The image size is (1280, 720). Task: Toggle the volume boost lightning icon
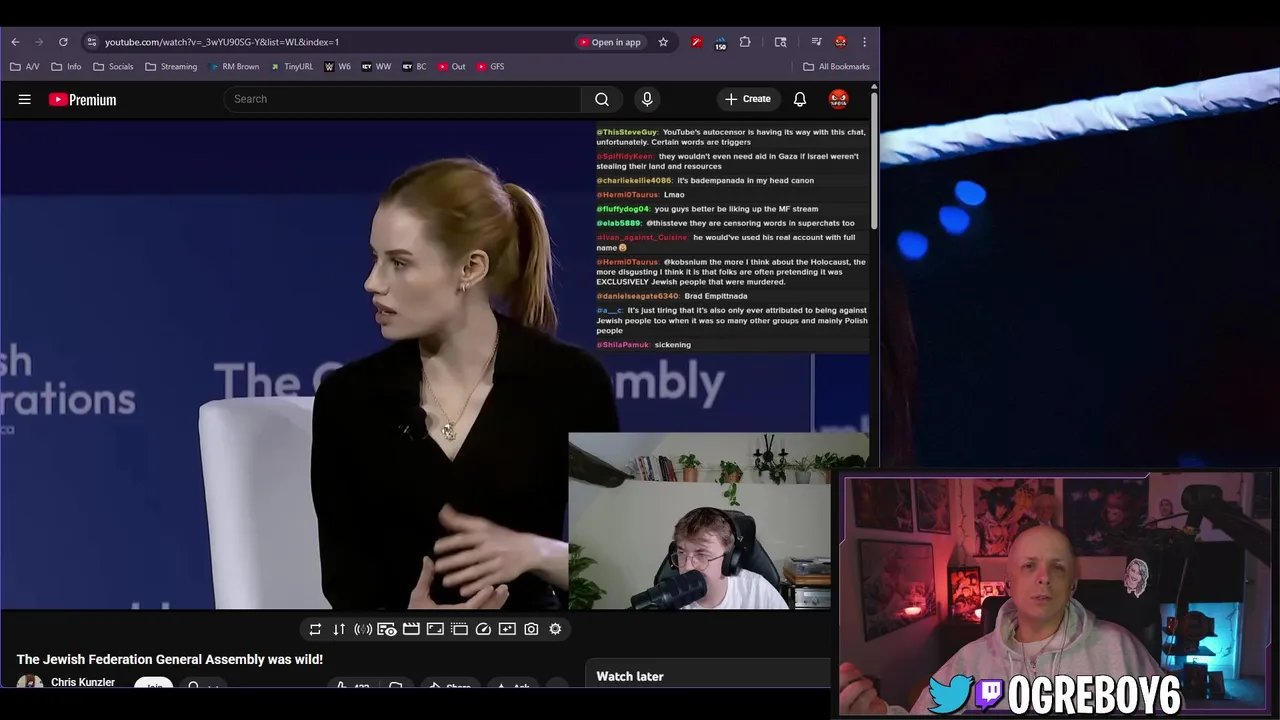tap(363, 629)
